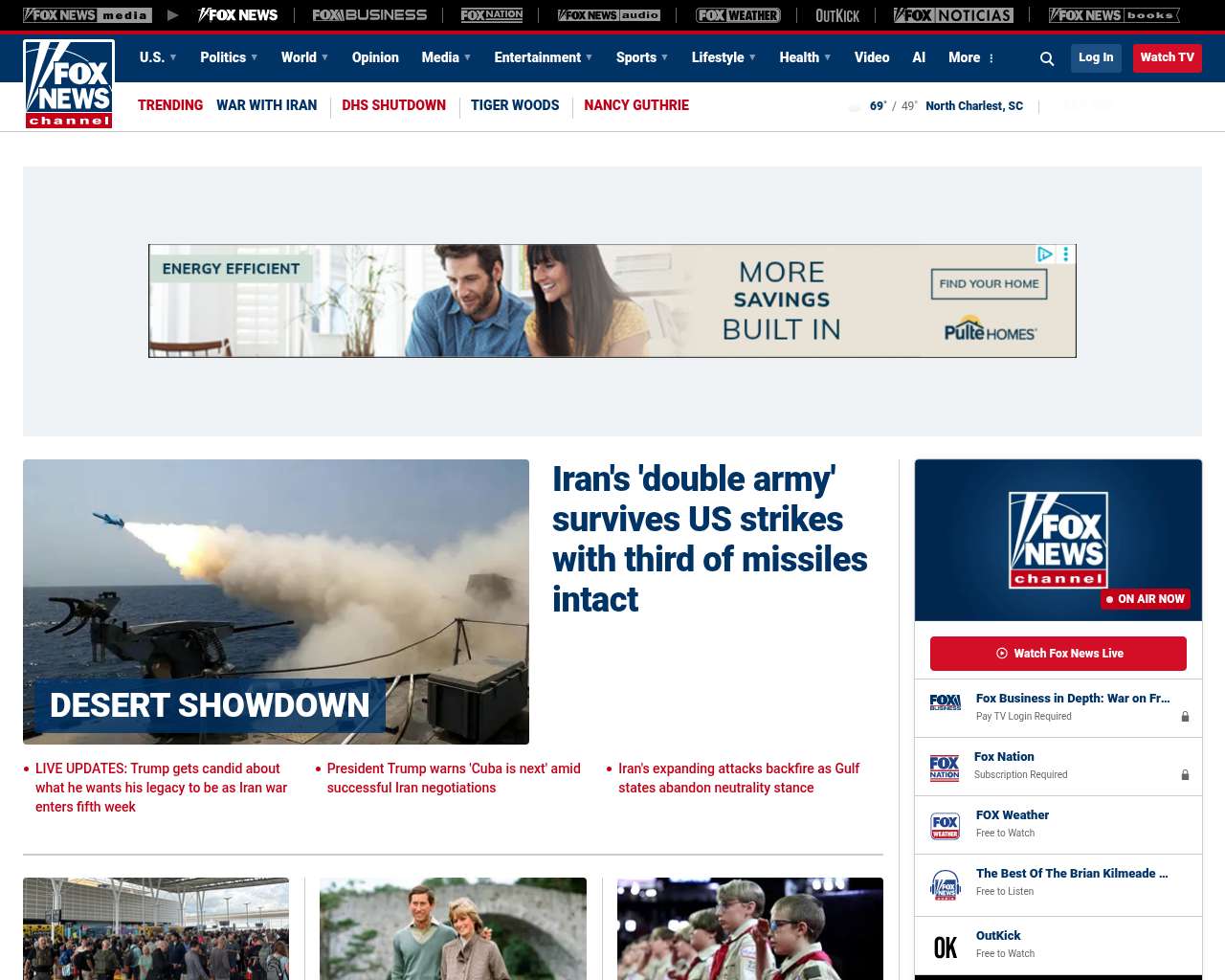The height and width of the screenshot is (980, 1225).
Task: Open the Opinion section
Action: (375, 57)
